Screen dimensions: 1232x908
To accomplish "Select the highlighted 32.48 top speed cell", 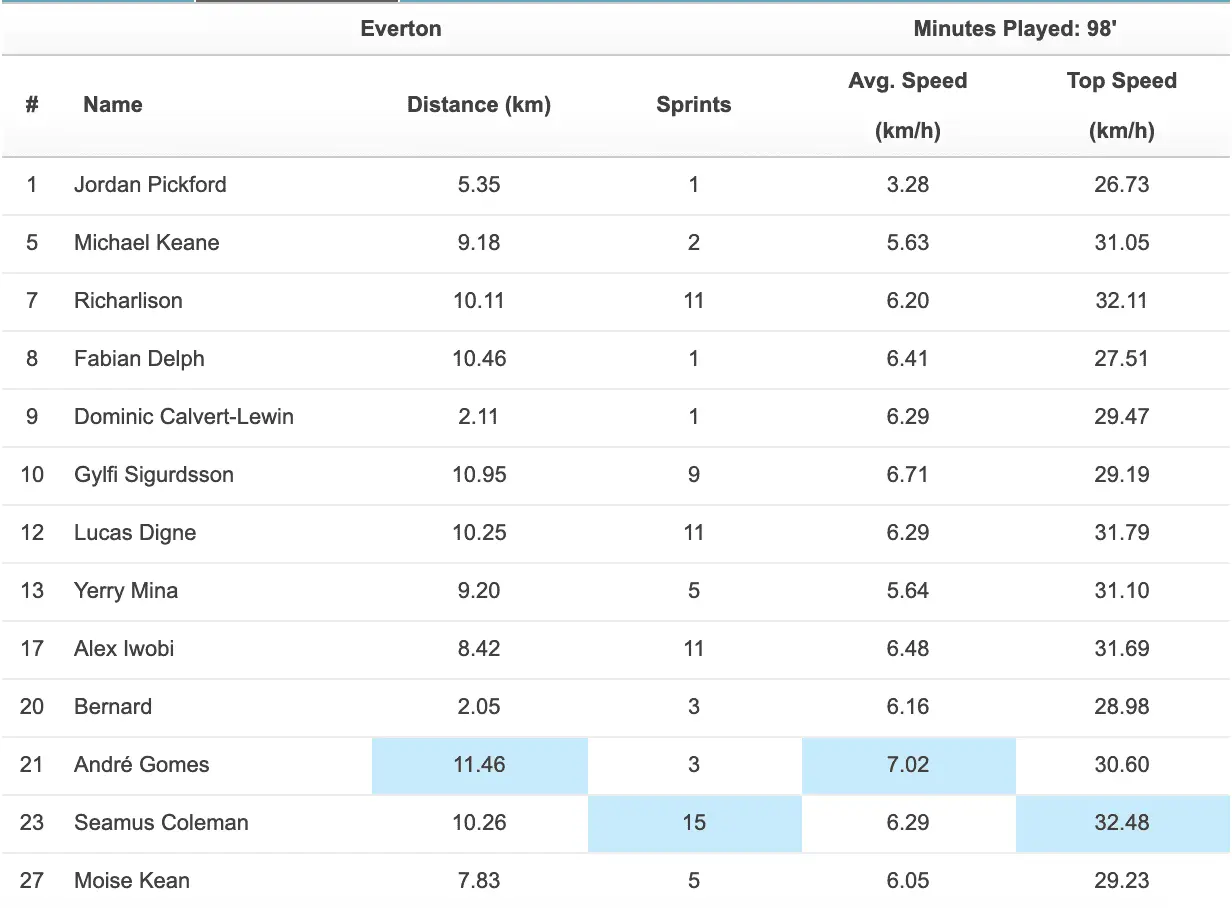I will coord(1122,823).
